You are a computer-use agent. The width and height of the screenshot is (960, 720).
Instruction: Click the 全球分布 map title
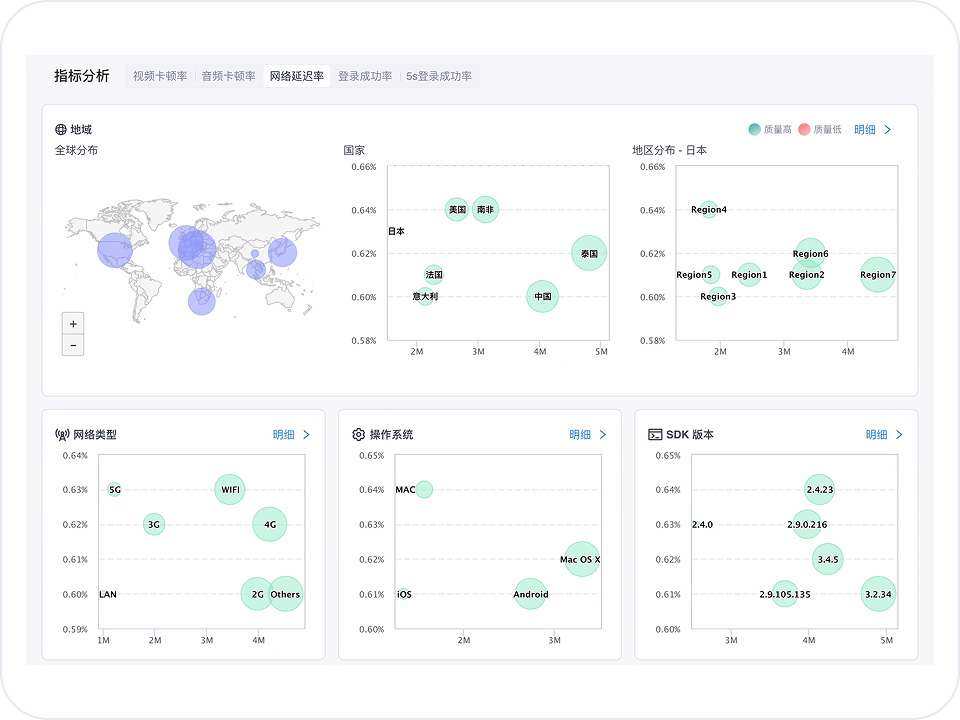[76, 150]
